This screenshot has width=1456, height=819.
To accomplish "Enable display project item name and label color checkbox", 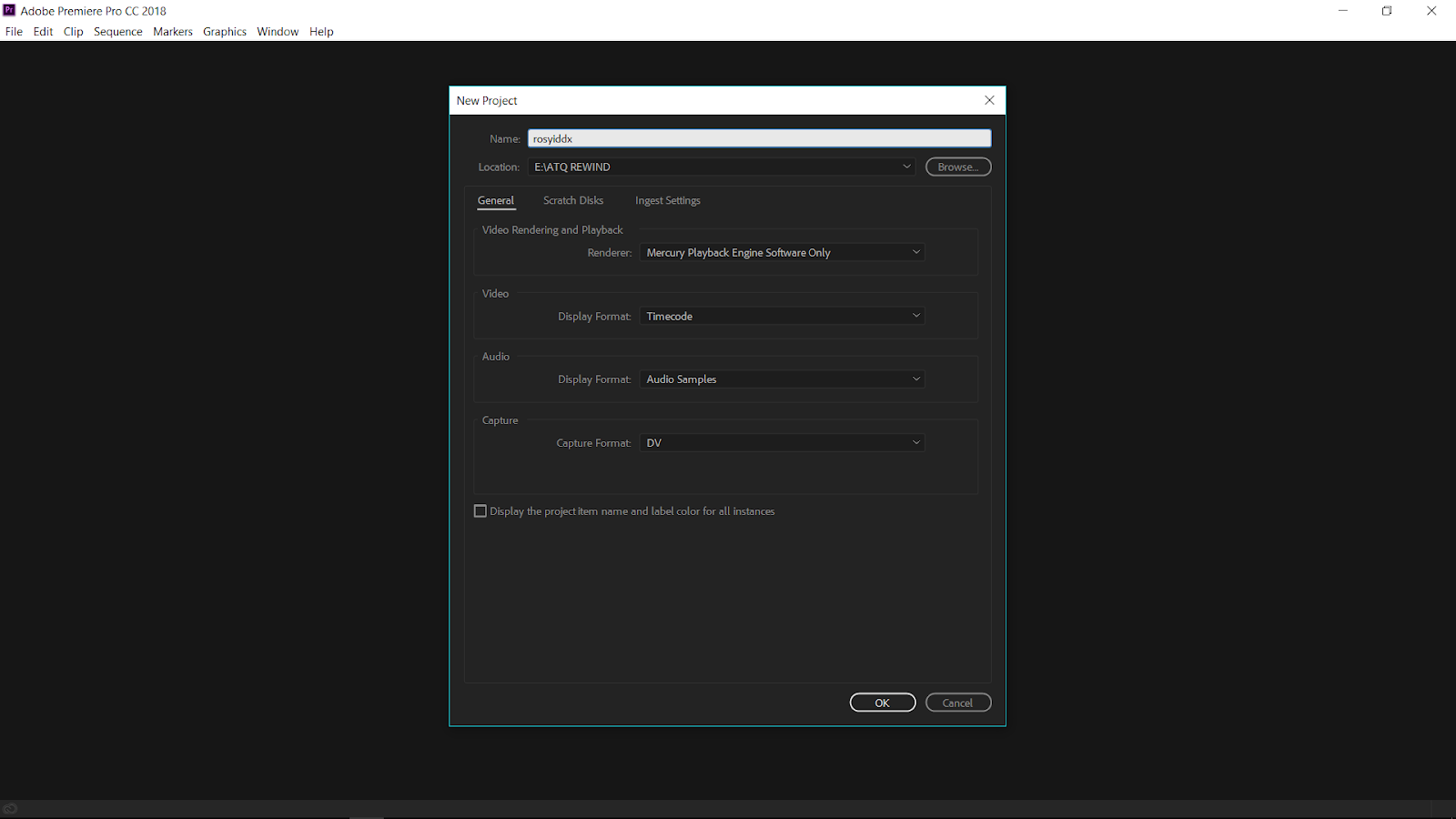I will (480, 511).
